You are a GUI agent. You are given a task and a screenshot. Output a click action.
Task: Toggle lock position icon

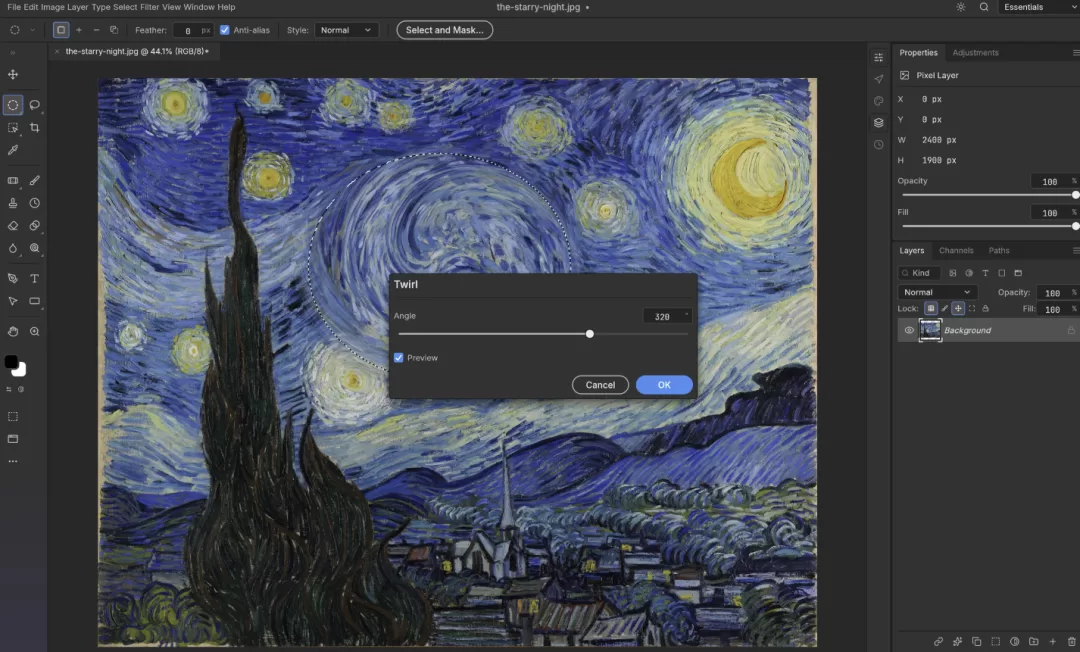pyautogui.click(x=958, y=308)
